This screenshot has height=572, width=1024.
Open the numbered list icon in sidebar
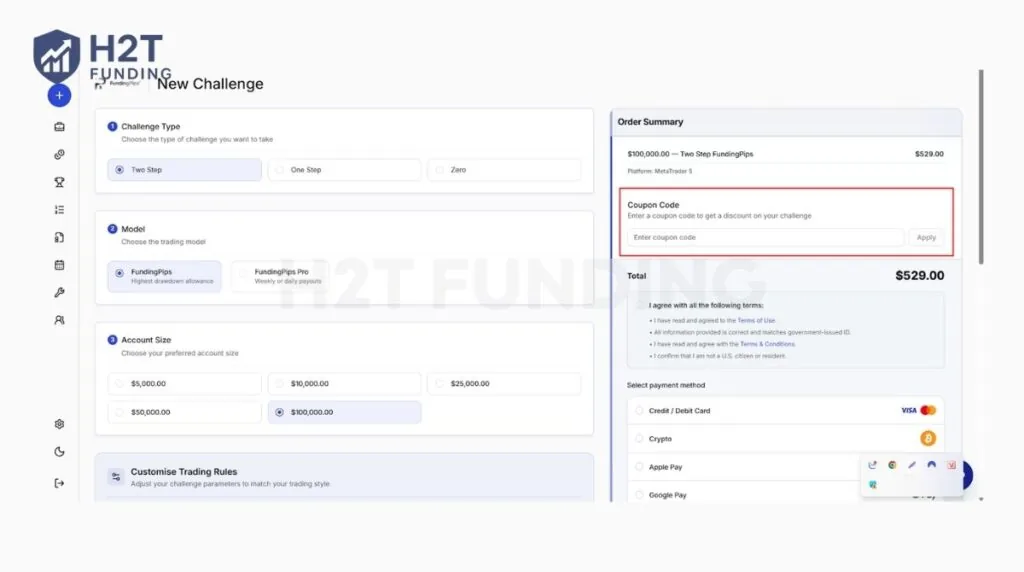tap(59, 210)
